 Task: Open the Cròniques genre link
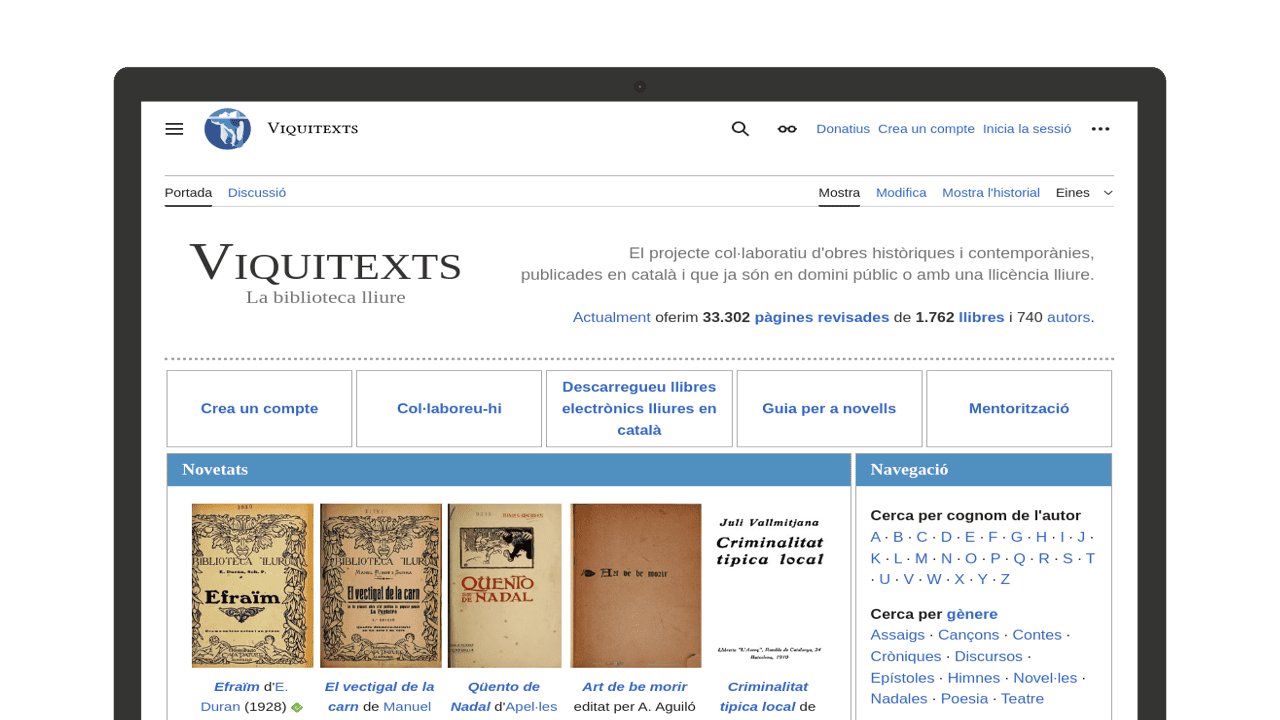(906, 656)
